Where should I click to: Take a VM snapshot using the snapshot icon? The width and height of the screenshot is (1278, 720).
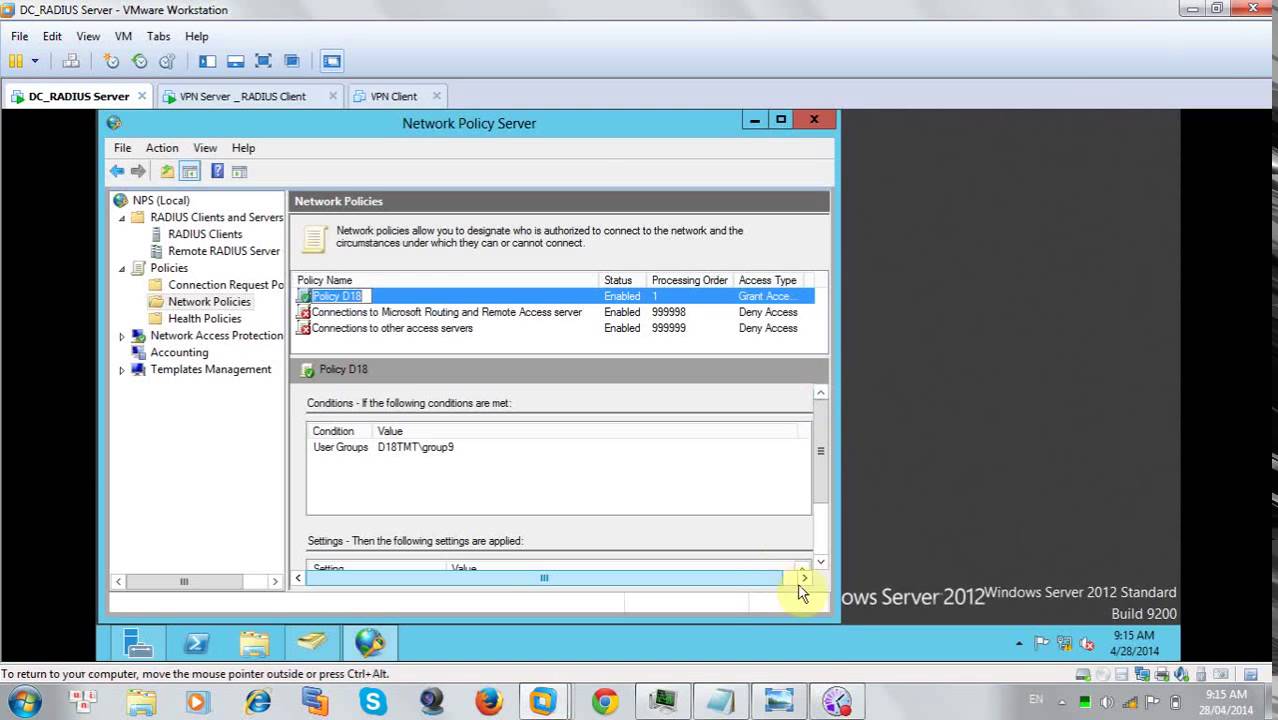click(111, 61)
